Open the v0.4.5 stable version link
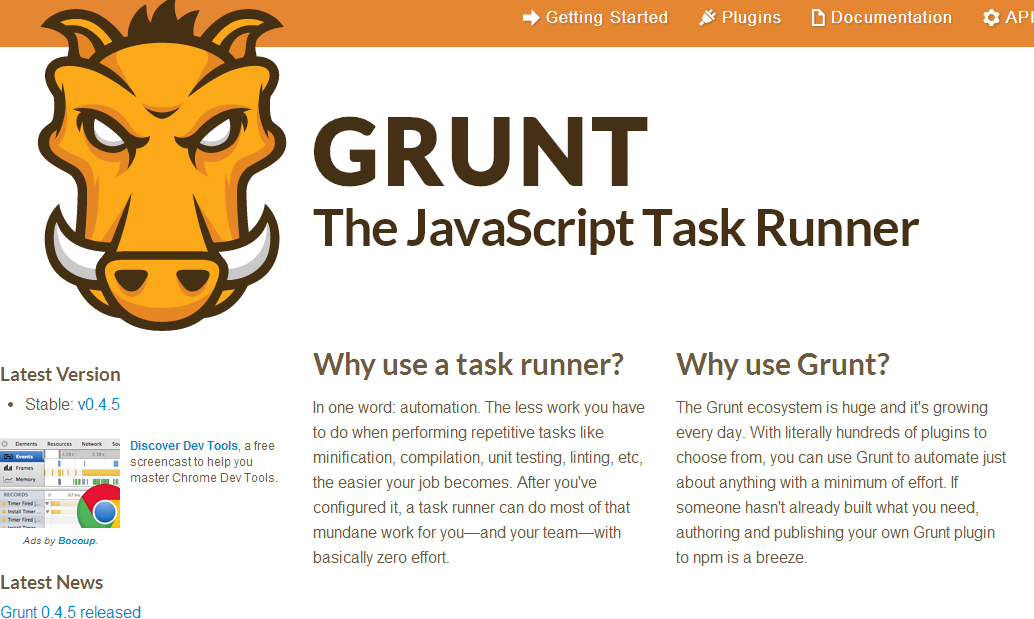 (x=99, y=405)
